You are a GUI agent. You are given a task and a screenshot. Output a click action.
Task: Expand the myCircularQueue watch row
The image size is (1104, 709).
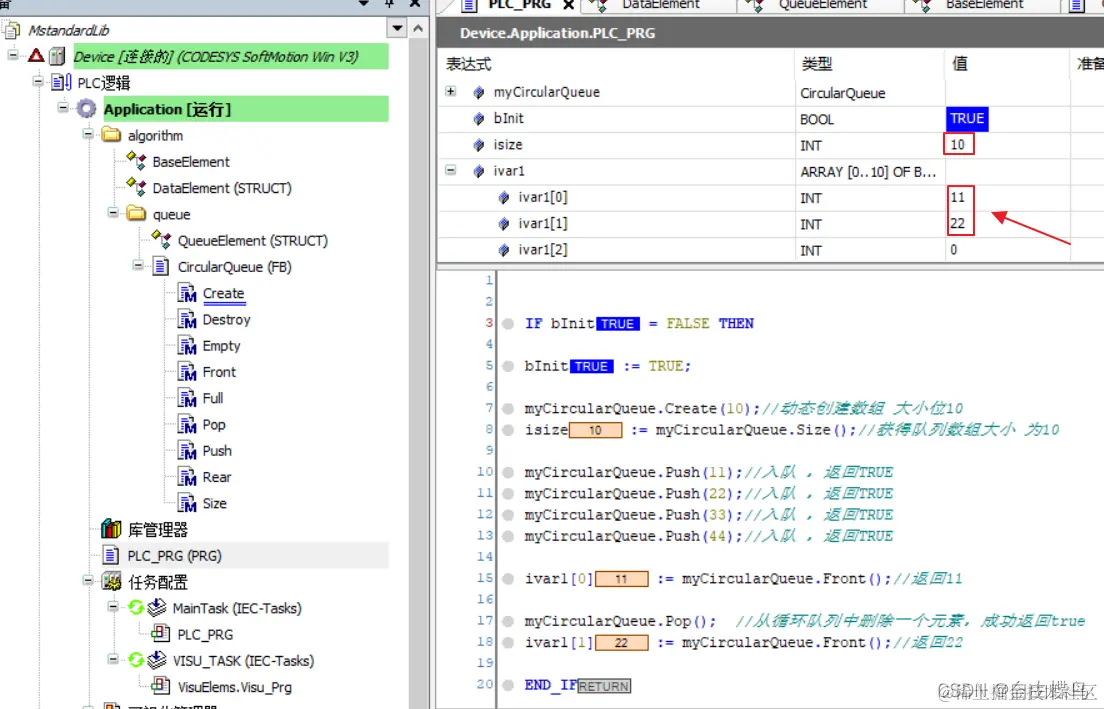click(x=451, y=92)
